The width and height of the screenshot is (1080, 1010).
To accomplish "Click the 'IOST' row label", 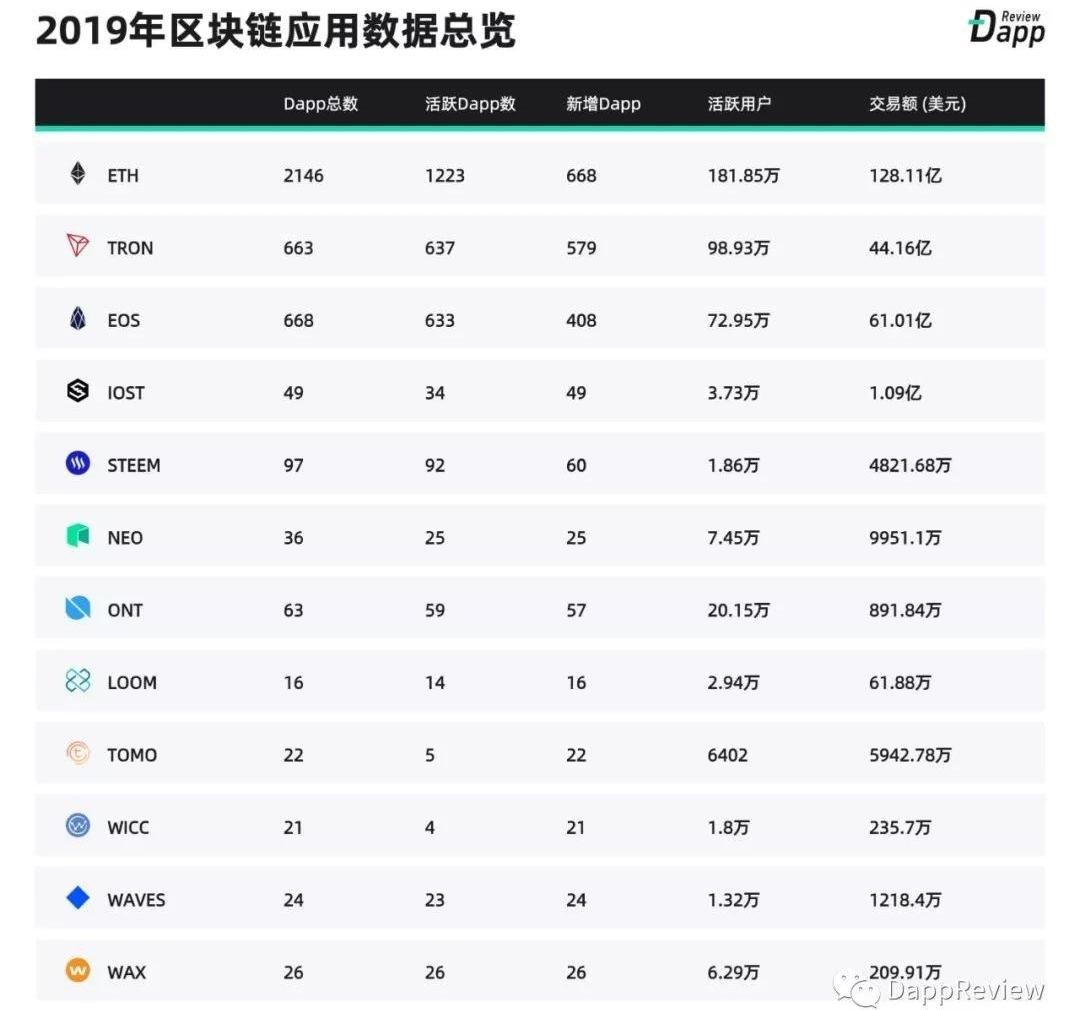I will point(126,393).
